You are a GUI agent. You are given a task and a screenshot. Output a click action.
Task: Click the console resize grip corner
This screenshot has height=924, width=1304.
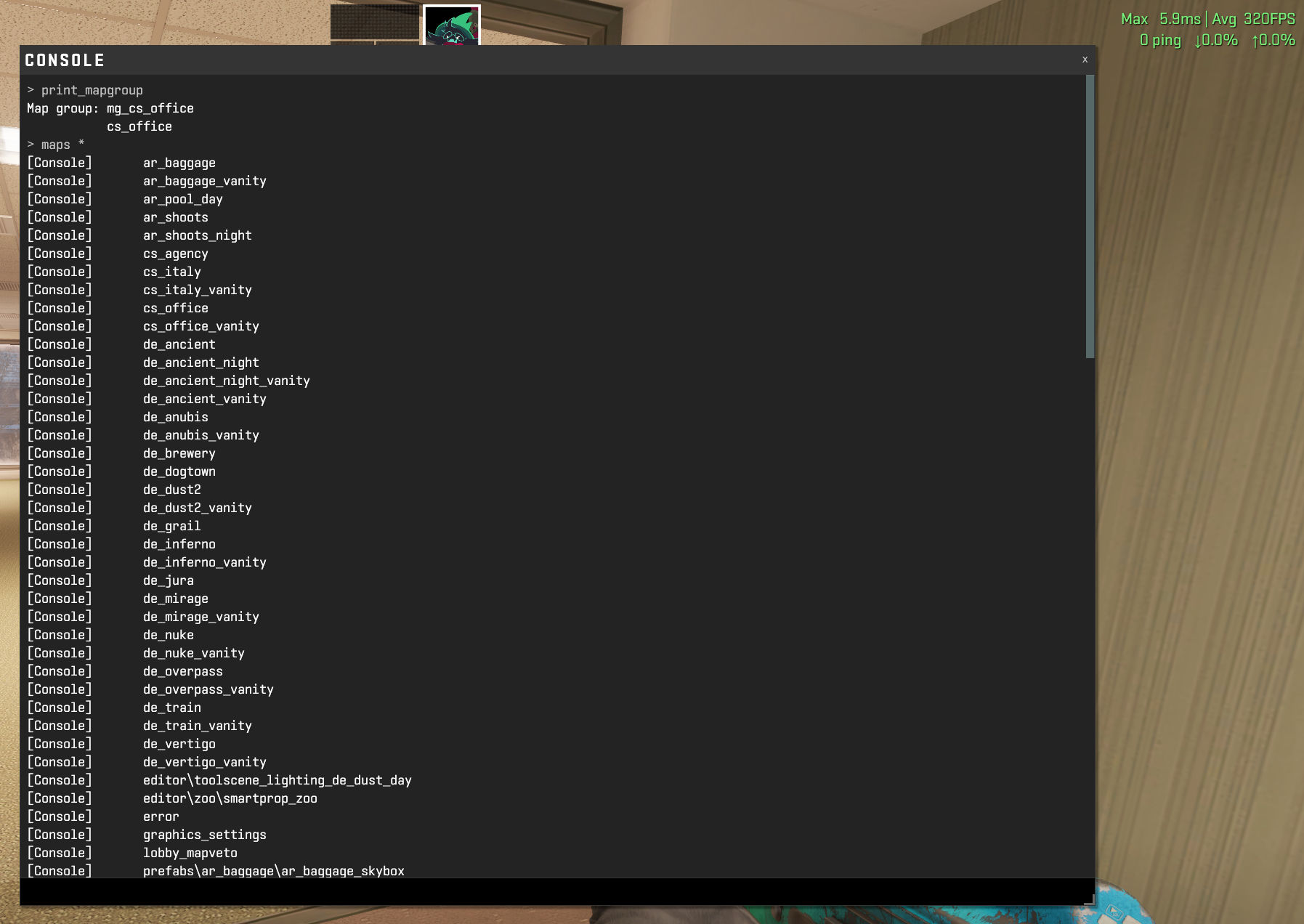tap(1089, 899)
